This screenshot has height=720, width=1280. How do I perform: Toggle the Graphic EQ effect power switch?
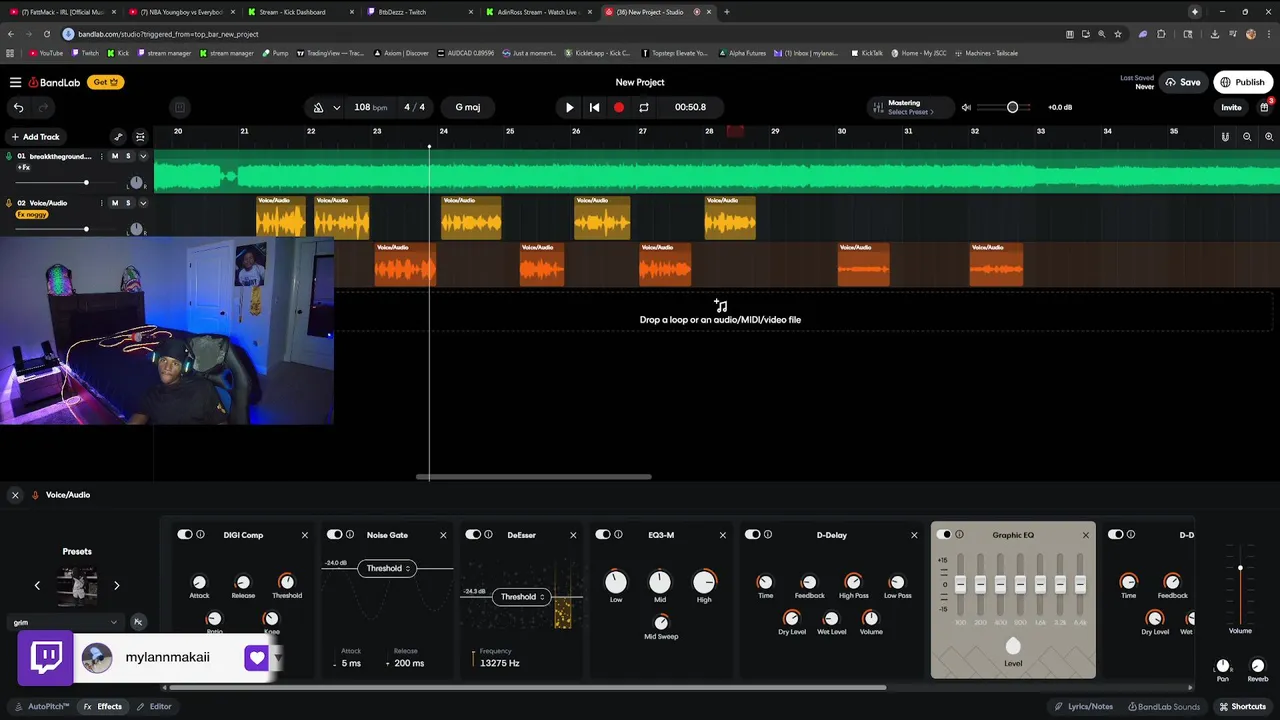click(943, 535)
